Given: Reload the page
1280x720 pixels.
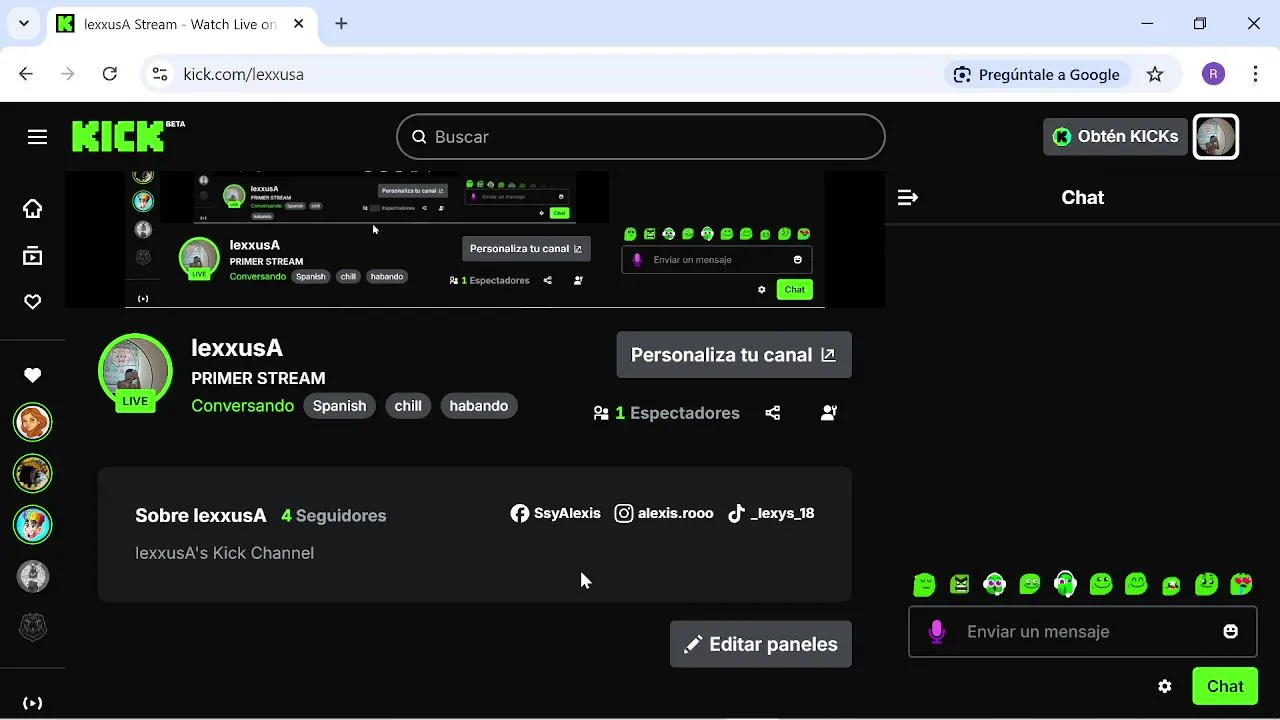Looking at the screenshot, I should tap(110, 74).
